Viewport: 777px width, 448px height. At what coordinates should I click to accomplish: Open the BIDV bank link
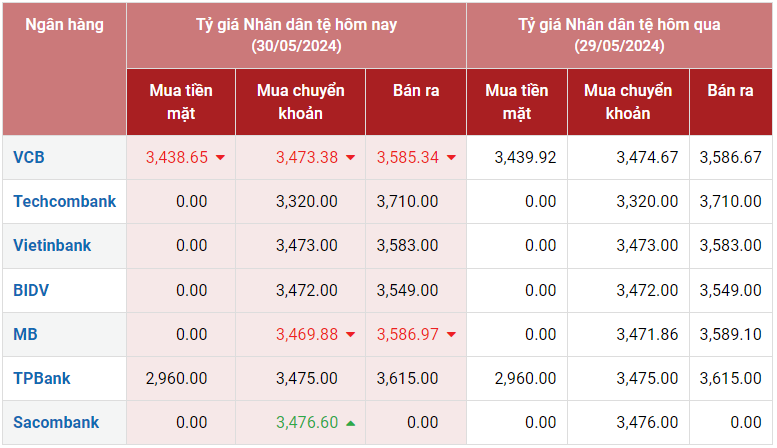click(31, 290)
